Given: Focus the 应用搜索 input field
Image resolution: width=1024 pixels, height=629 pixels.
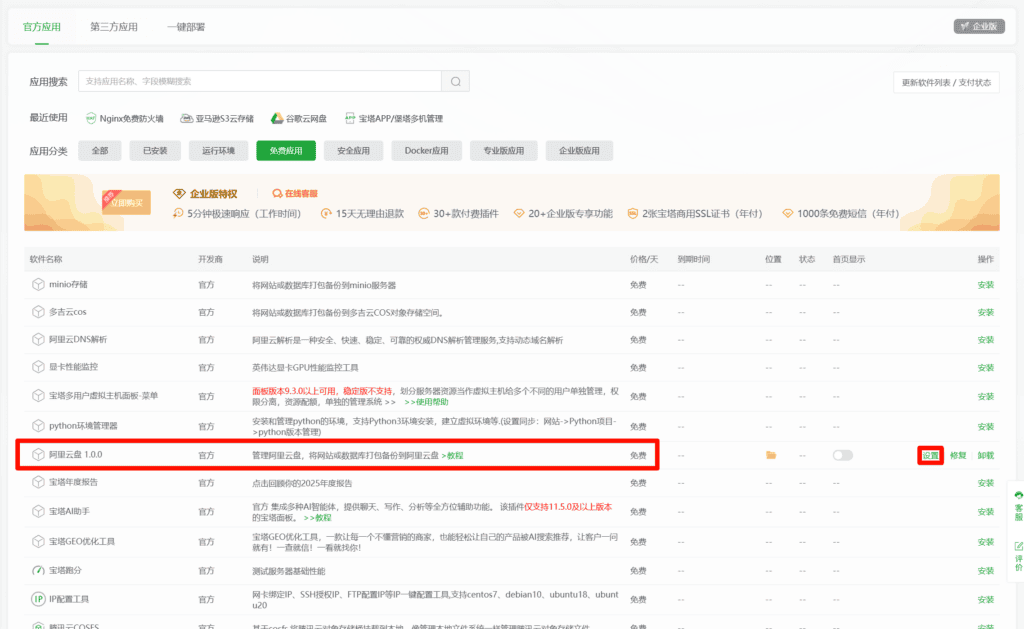Looking at the screenshot, I should [x=260, y=82].
